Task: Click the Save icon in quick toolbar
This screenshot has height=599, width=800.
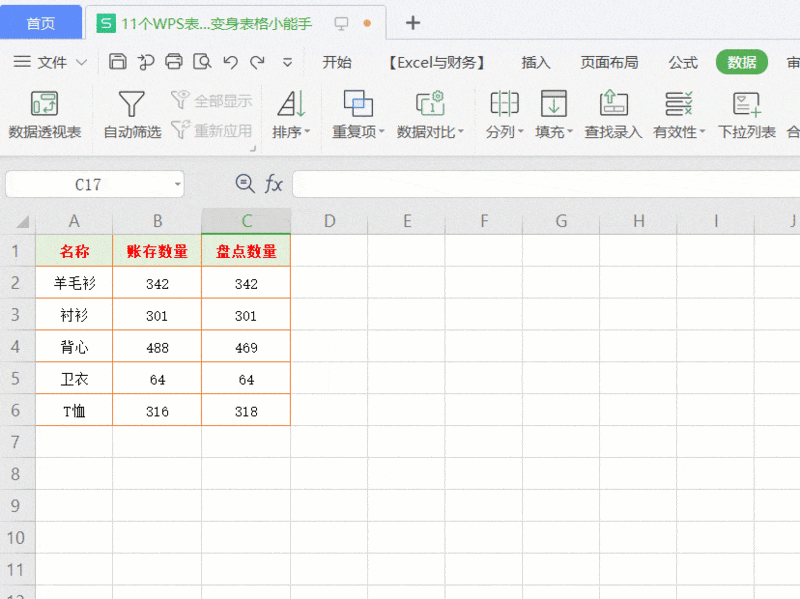Action: click(117, 62)
